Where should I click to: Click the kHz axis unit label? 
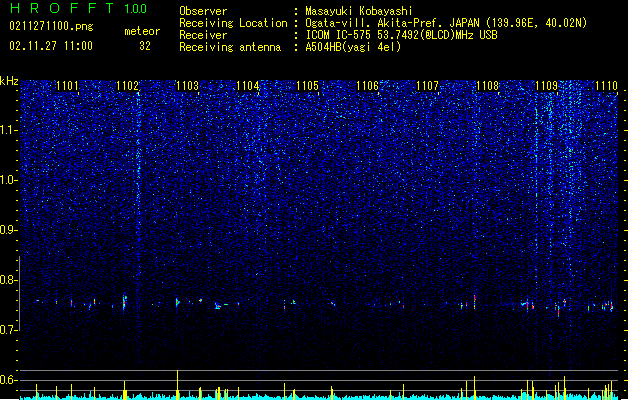coord(9,81)
